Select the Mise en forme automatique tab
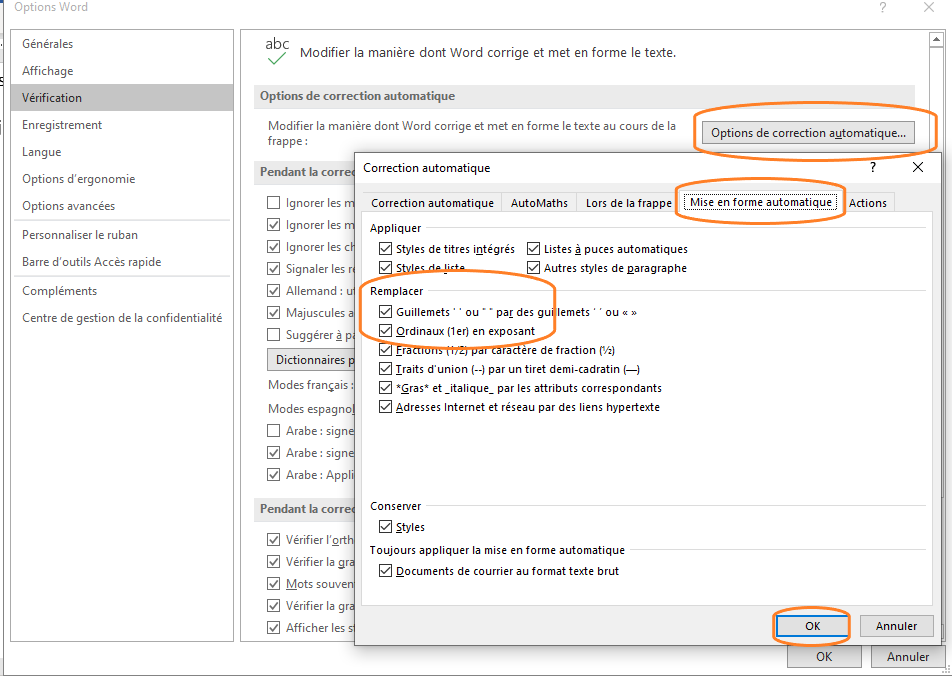952x676 pixels. (761, 202)
